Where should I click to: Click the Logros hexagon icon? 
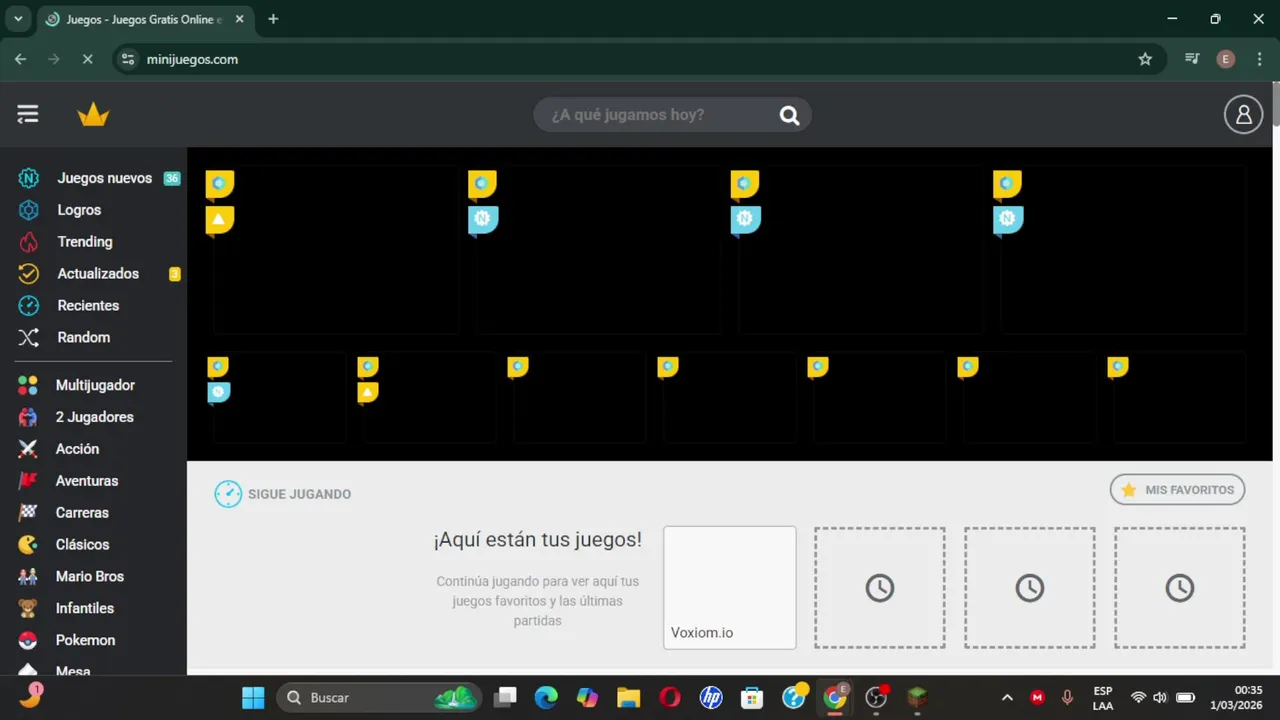[x=29, y=210]
